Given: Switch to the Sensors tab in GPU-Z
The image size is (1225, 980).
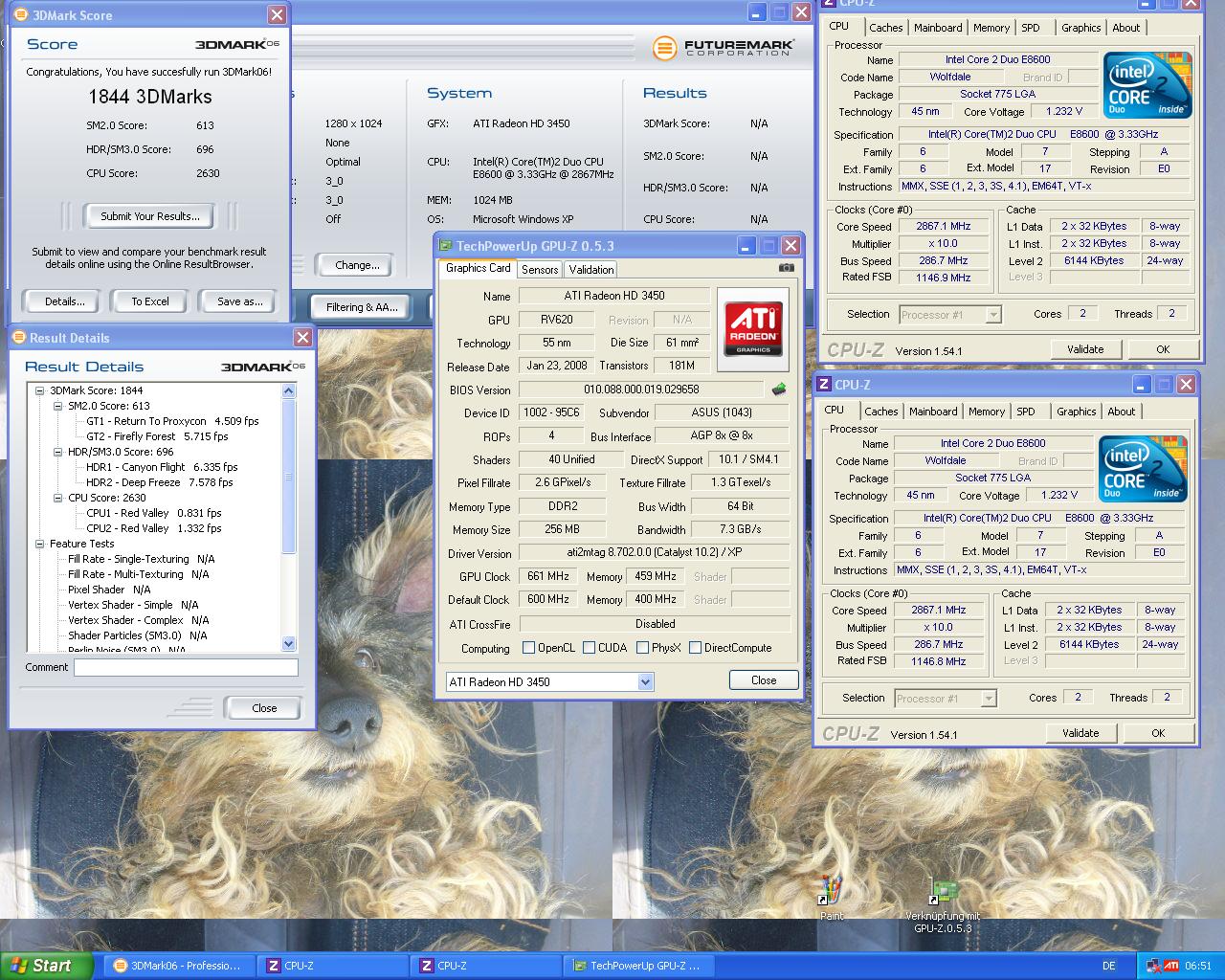Looking at the screenshot, I should [540, 270].
